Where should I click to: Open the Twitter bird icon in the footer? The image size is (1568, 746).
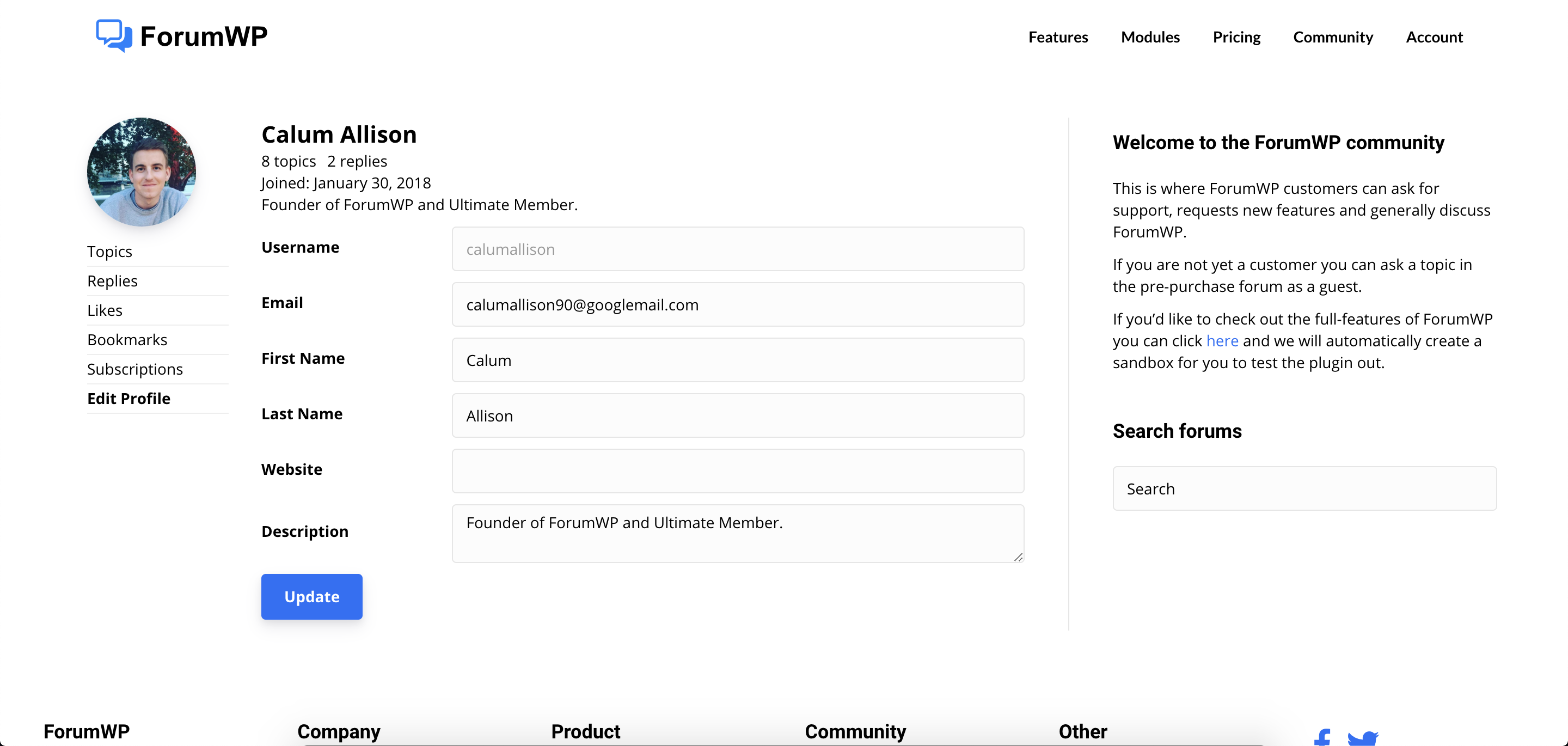click(1363, 738)
